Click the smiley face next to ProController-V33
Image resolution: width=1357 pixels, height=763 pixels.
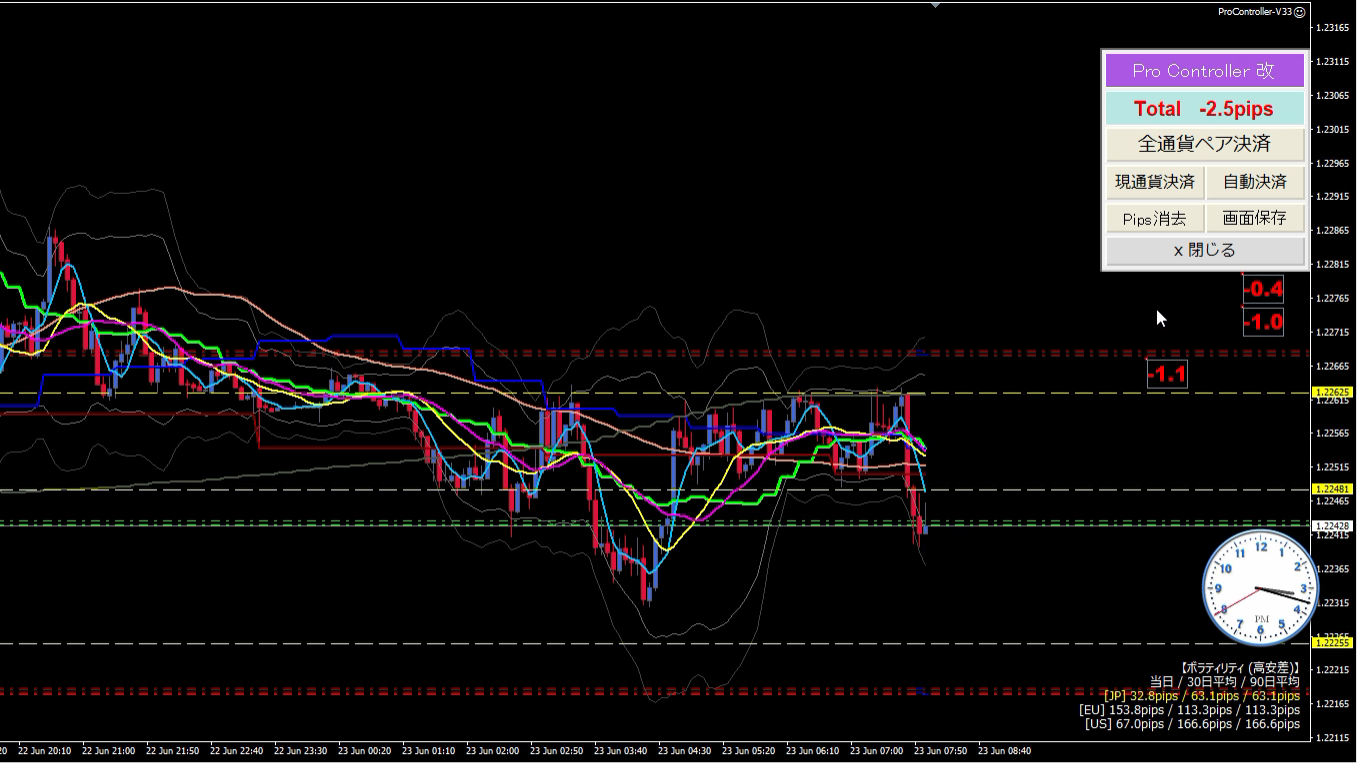point(1299,12)
